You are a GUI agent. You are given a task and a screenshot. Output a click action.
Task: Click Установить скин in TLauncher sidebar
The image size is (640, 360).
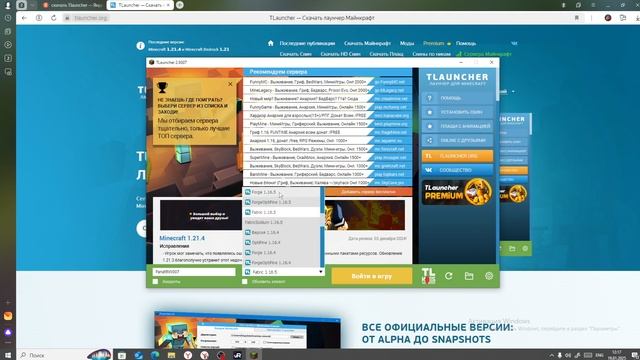457,112
